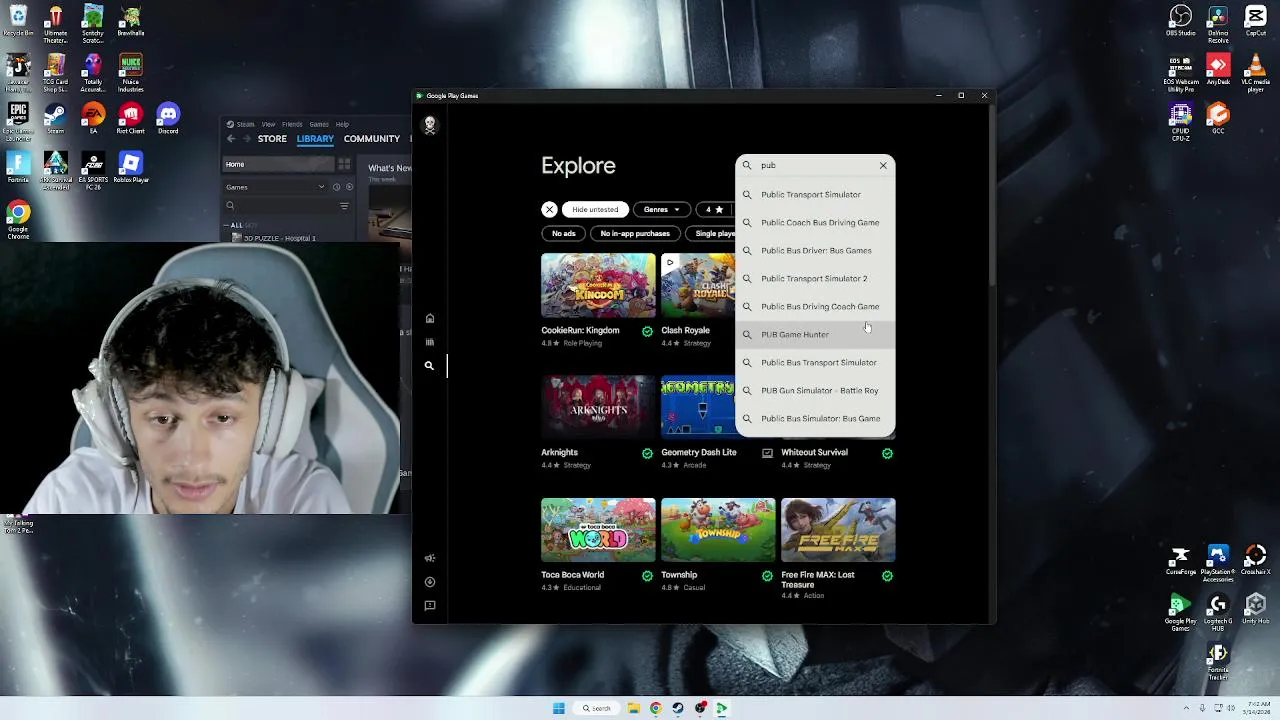Go to Home in Play Games sidebar
The width and height of the screenshot is (1280, 720).
point(430,318)
